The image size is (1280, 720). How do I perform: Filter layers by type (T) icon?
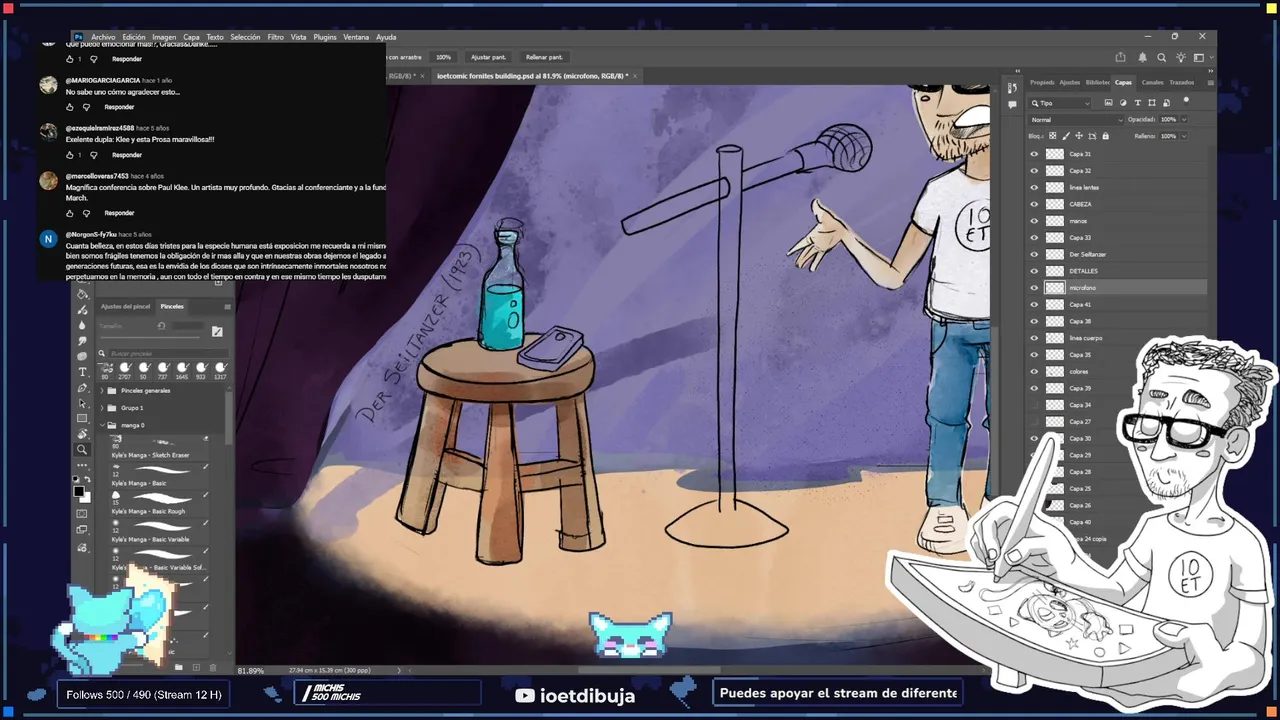[1137, 103]
